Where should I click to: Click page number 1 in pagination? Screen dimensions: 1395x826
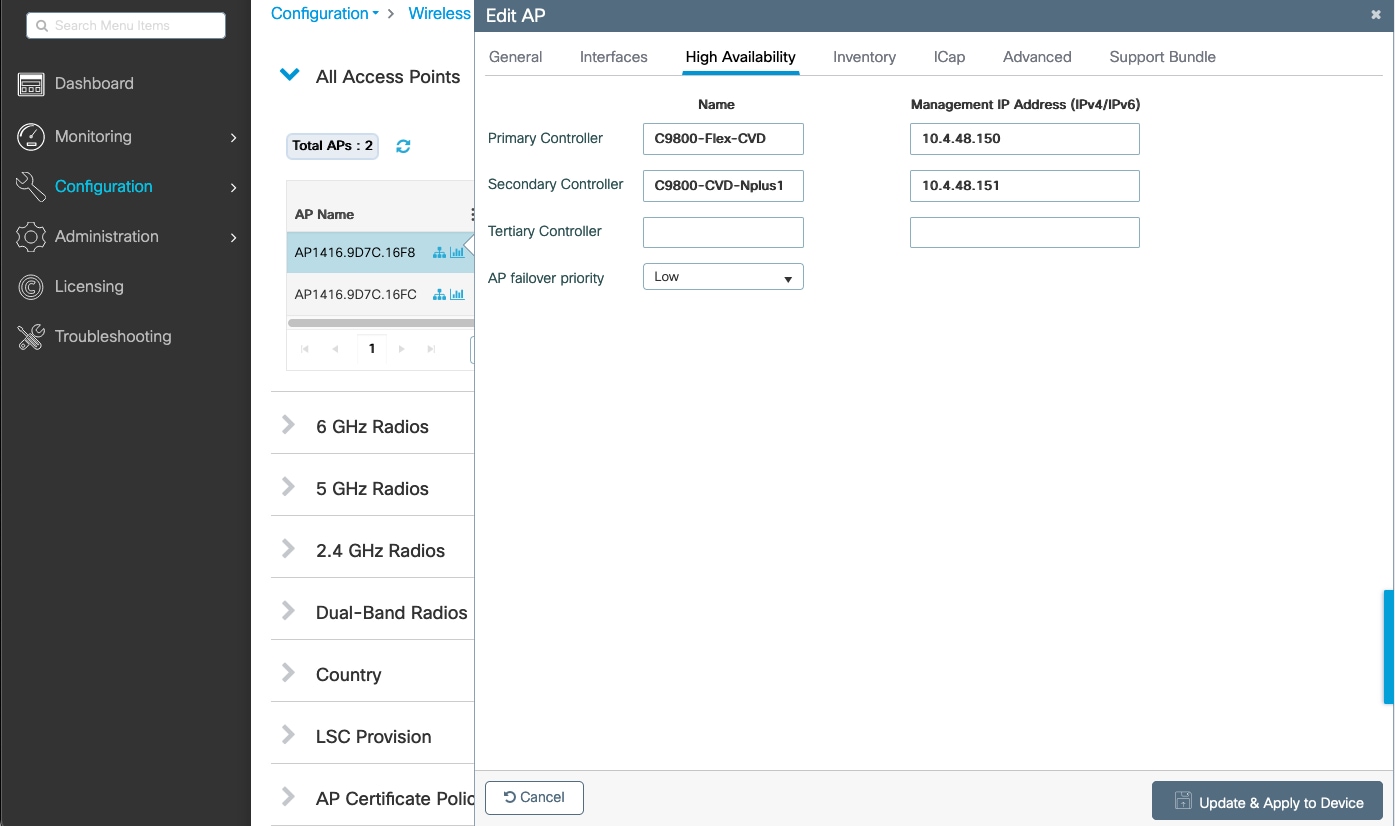tap(372, 349)
